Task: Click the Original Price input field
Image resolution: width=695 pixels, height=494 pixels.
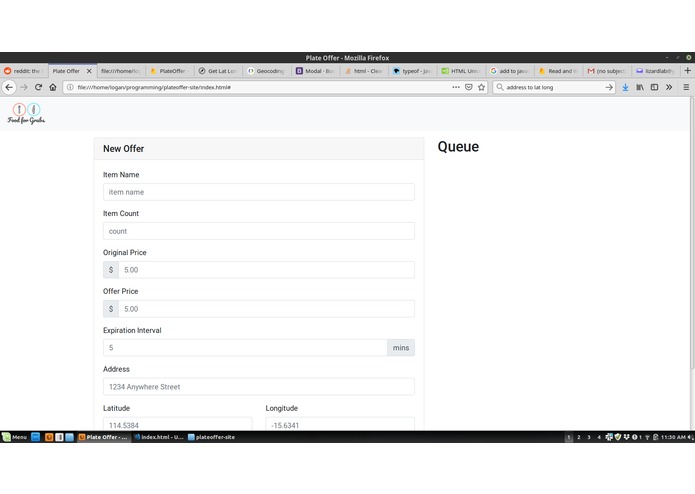Action: coord(266,270)
